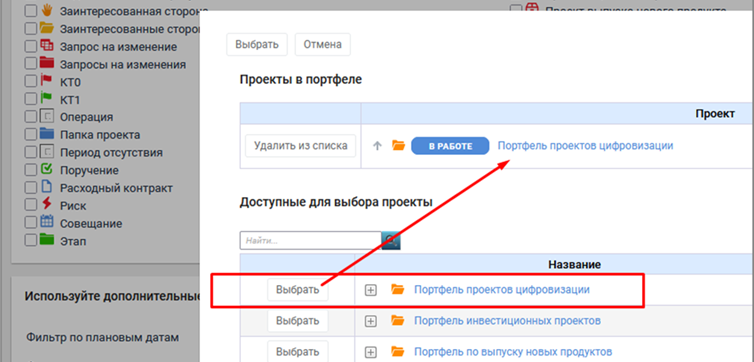Enable the КТ1 checkbox
Image resolution: width=754 pixels, height=362 pixels.
tap(31, 100)
